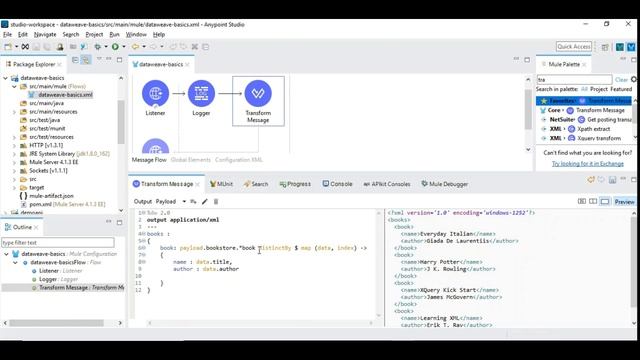Click the Listener component in the flow
Screen dimensions: 640x360
tap(155, 93)
